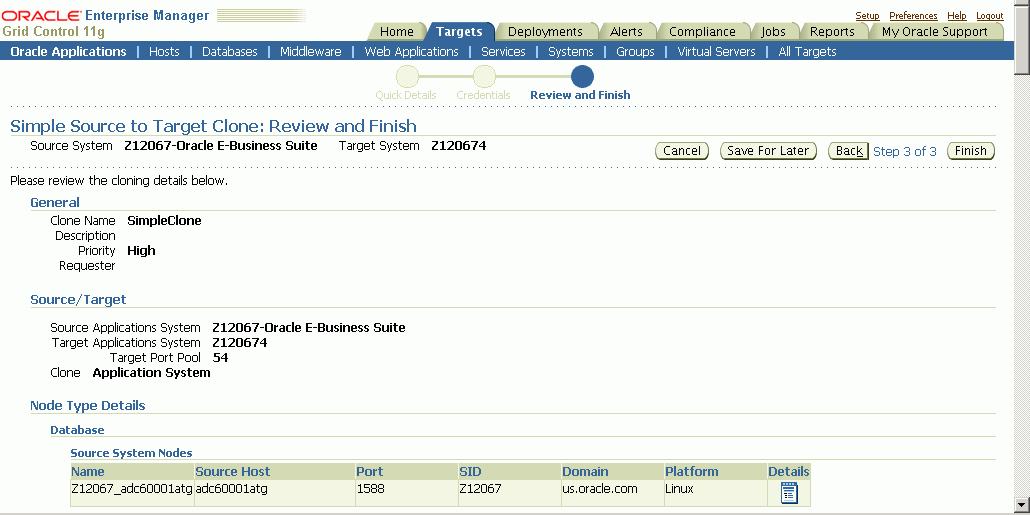The height and width of the screenshot is (515, 1030).
Task: Select the Credentials step circle
Action: click(484, 77)
